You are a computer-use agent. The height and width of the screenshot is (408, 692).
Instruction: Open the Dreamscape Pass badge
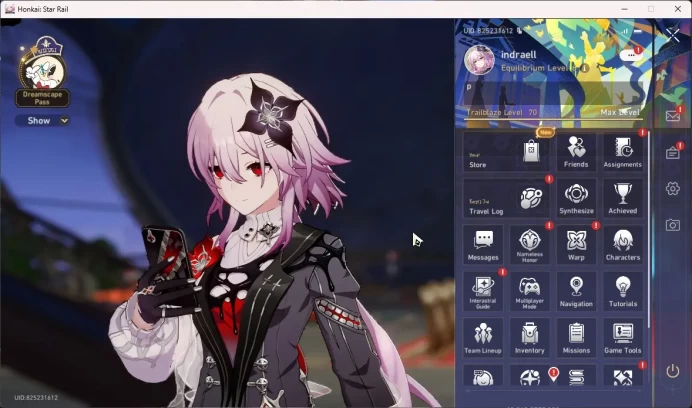pyautogui.click(x=42, y=72)
